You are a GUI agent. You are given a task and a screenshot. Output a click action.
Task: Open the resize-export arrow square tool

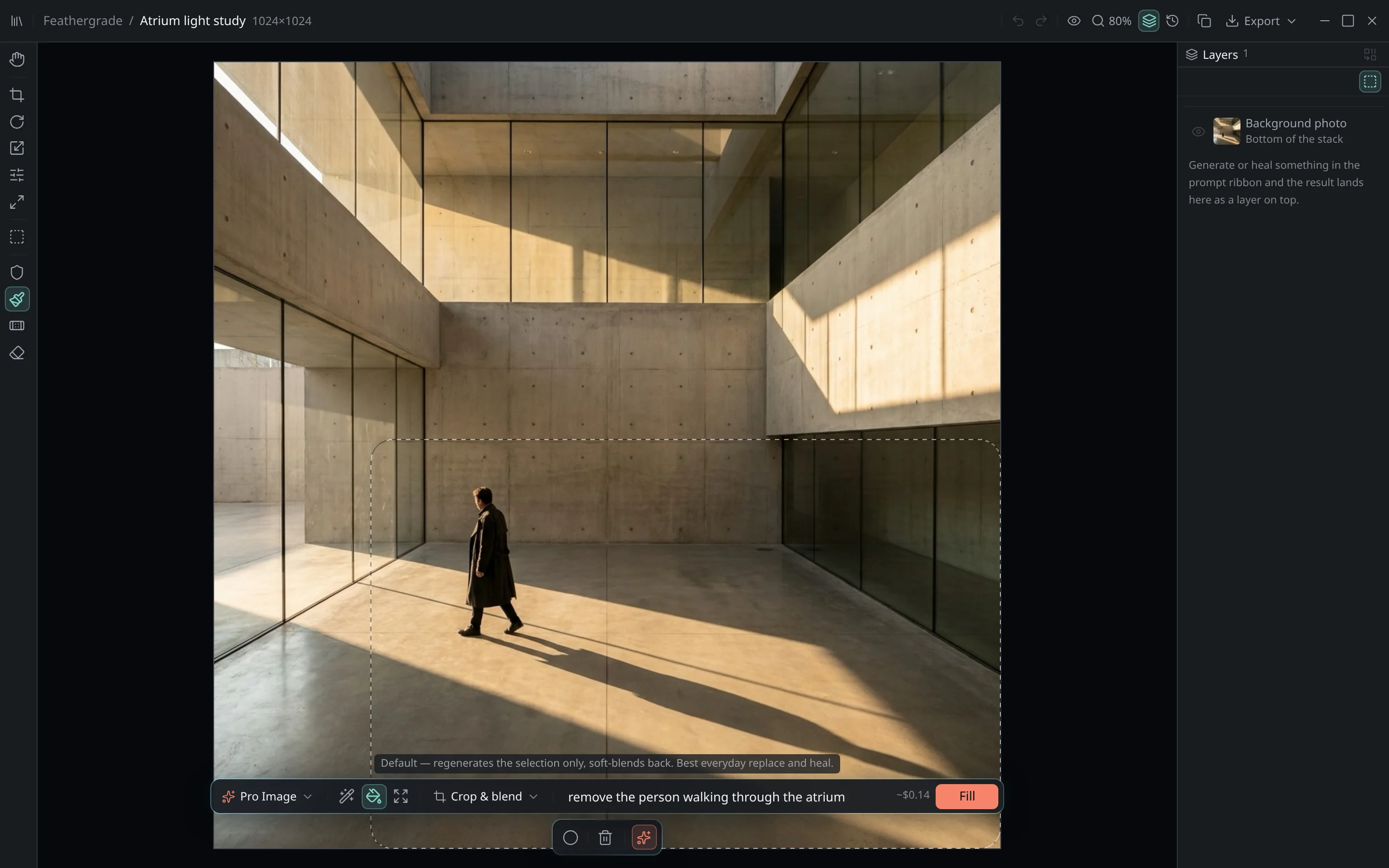tap(17, 148)
